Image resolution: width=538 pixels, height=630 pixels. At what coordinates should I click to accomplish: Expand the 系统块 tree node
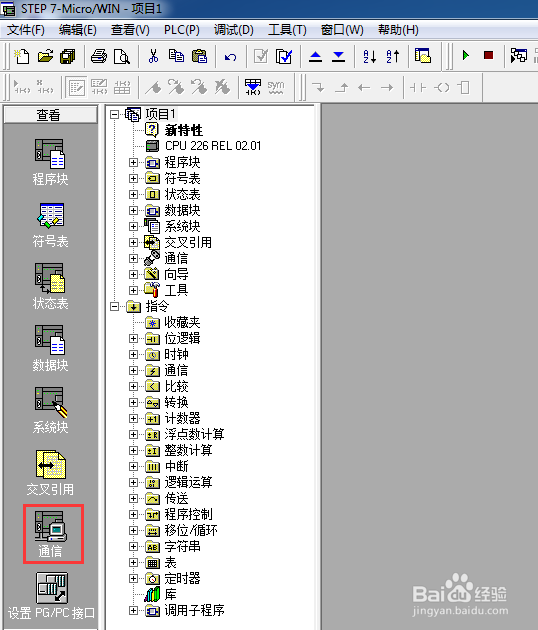pyautogui.click(x=133, y=226)
